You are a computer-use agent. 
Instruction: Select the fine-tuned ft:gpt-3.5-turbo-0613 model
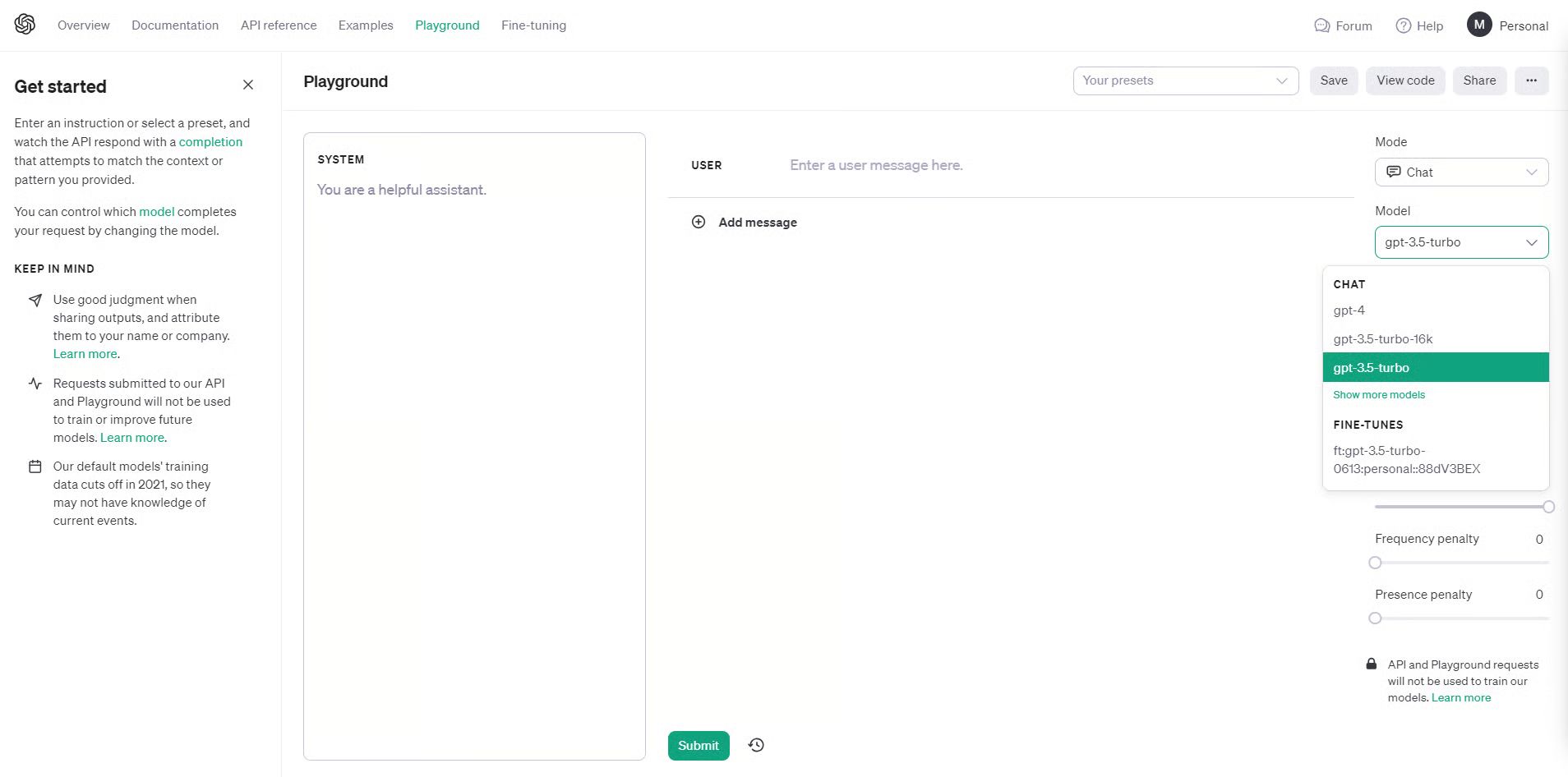coord(1406,460)
